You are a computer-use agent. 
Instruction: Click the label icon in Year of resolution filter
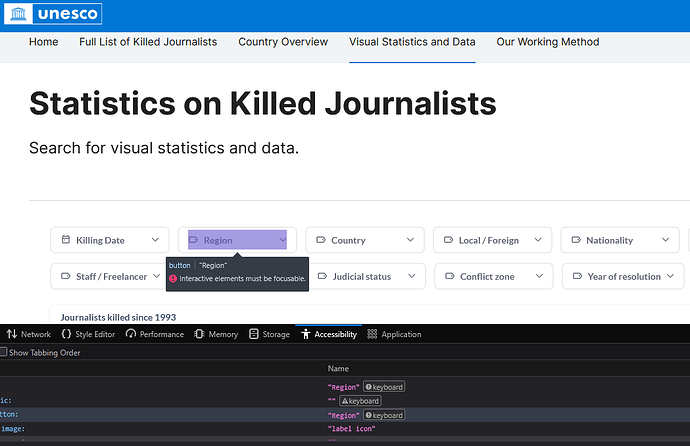pyautogui.click(x=577, y=276)
